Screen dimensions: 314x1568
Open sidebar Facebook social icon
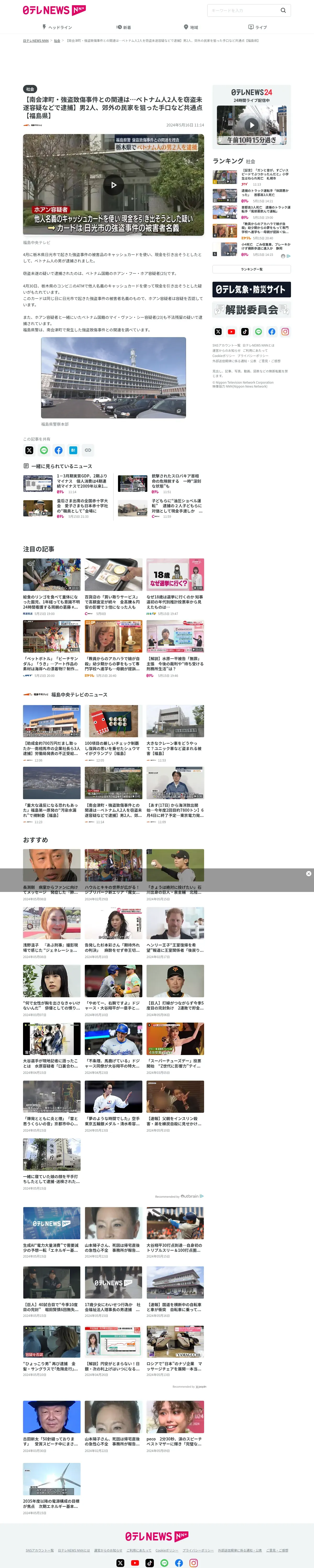pos(272,332)
